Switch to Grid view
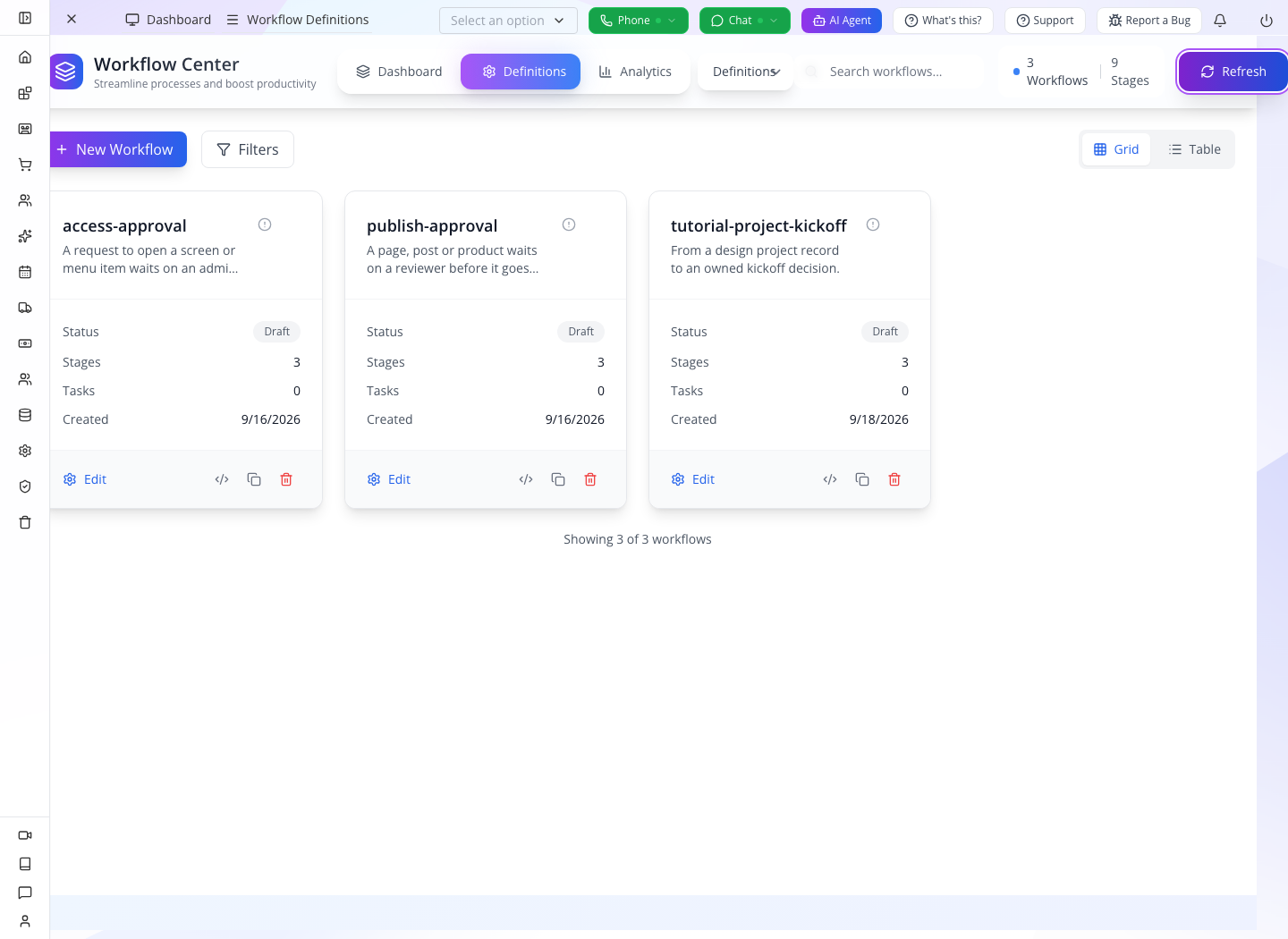This screenshot has height=939, width=1288. pos(1116,149)
